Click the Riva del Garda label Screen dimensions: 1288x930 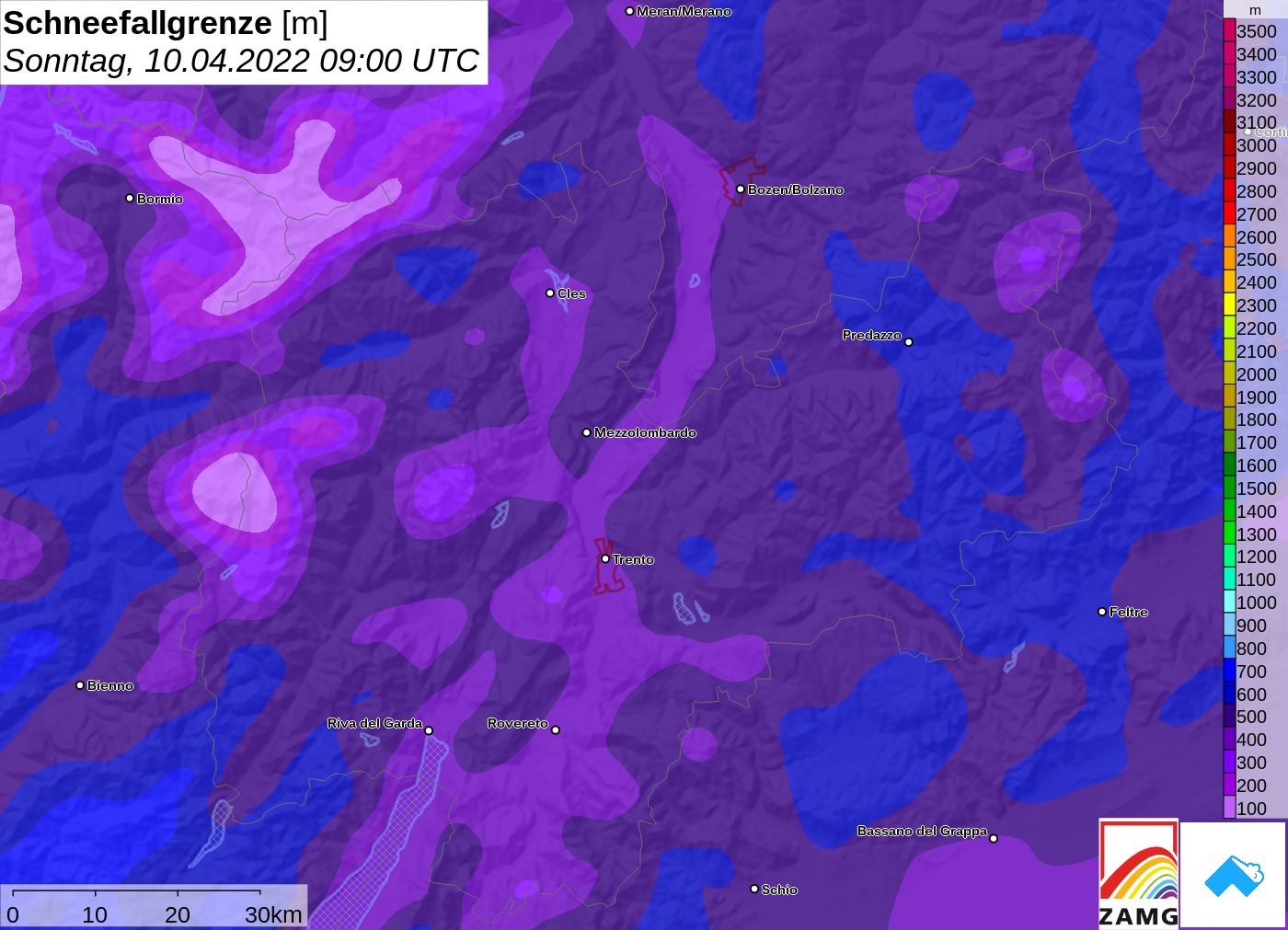374,723
